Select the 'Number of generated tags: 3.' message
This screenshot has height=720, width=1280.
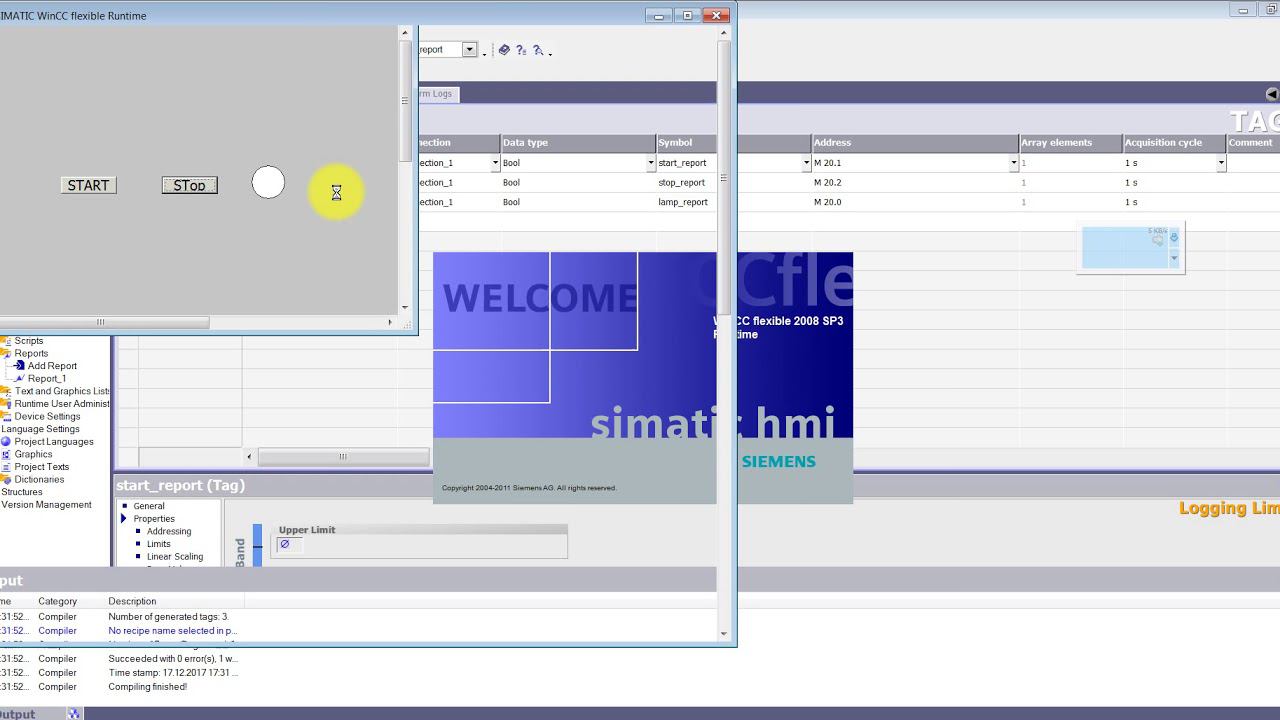pyautogui.click(x=168, y=617)
